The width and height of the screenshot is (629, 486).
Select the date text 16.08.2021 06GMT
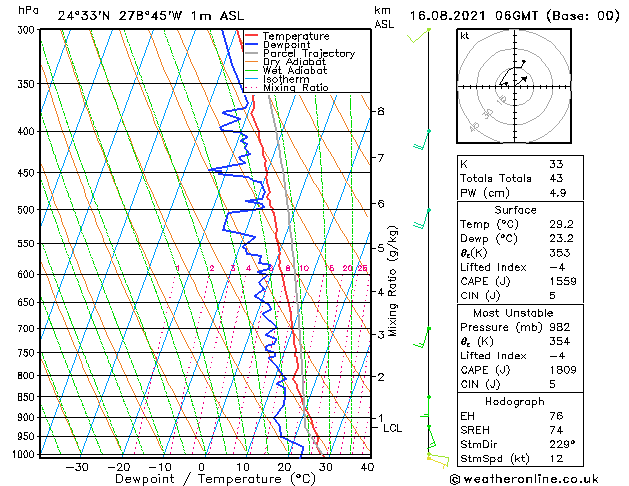coord(474,16)
